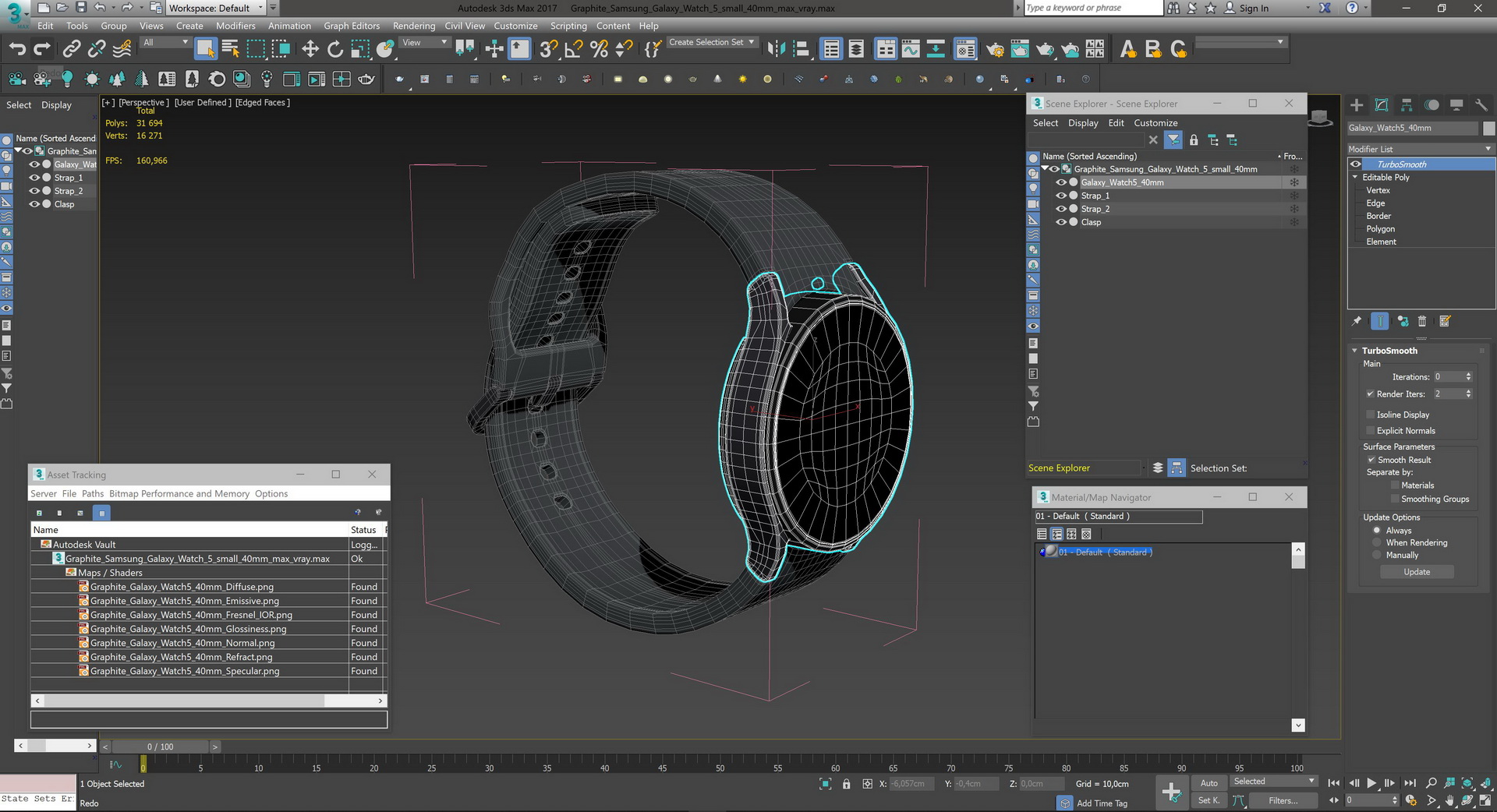Viewport: 1497px width, 812px height.
Task: Open the Graph Editors menu
Action: pyautogui.click(x=352, y=26)
